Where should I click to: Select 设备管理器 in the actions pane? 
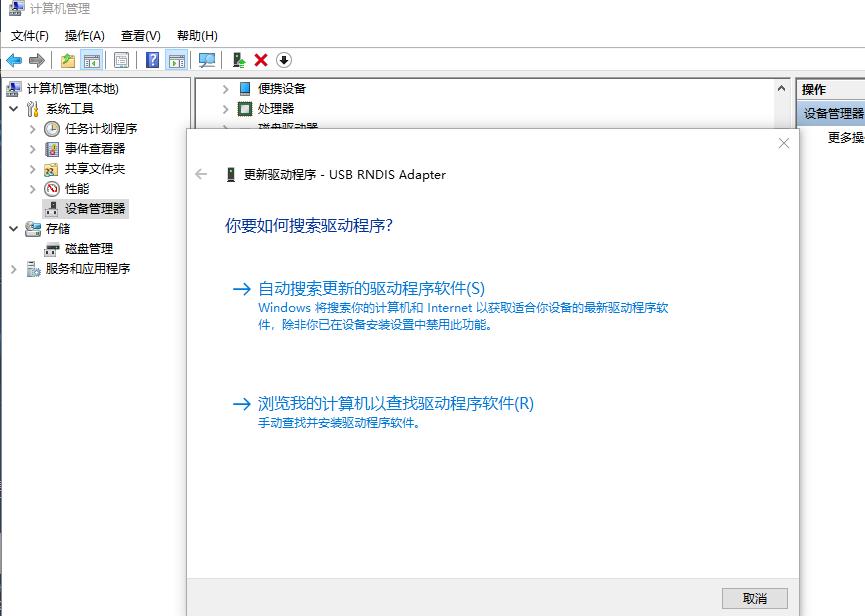click(833, 114)
